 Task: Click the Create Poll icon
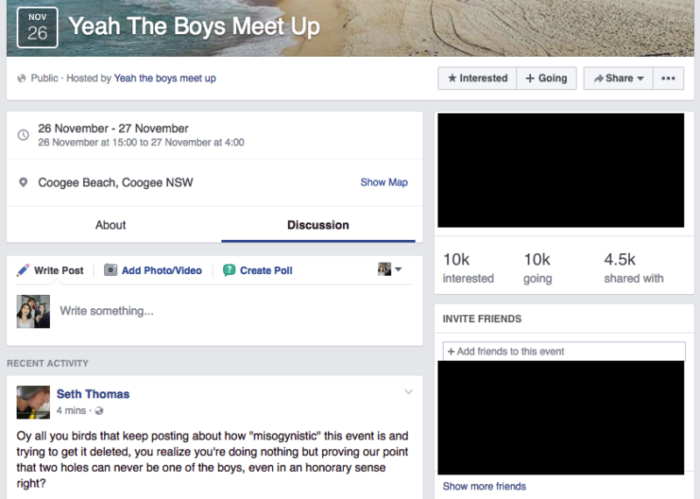click(x=229, y=270)
